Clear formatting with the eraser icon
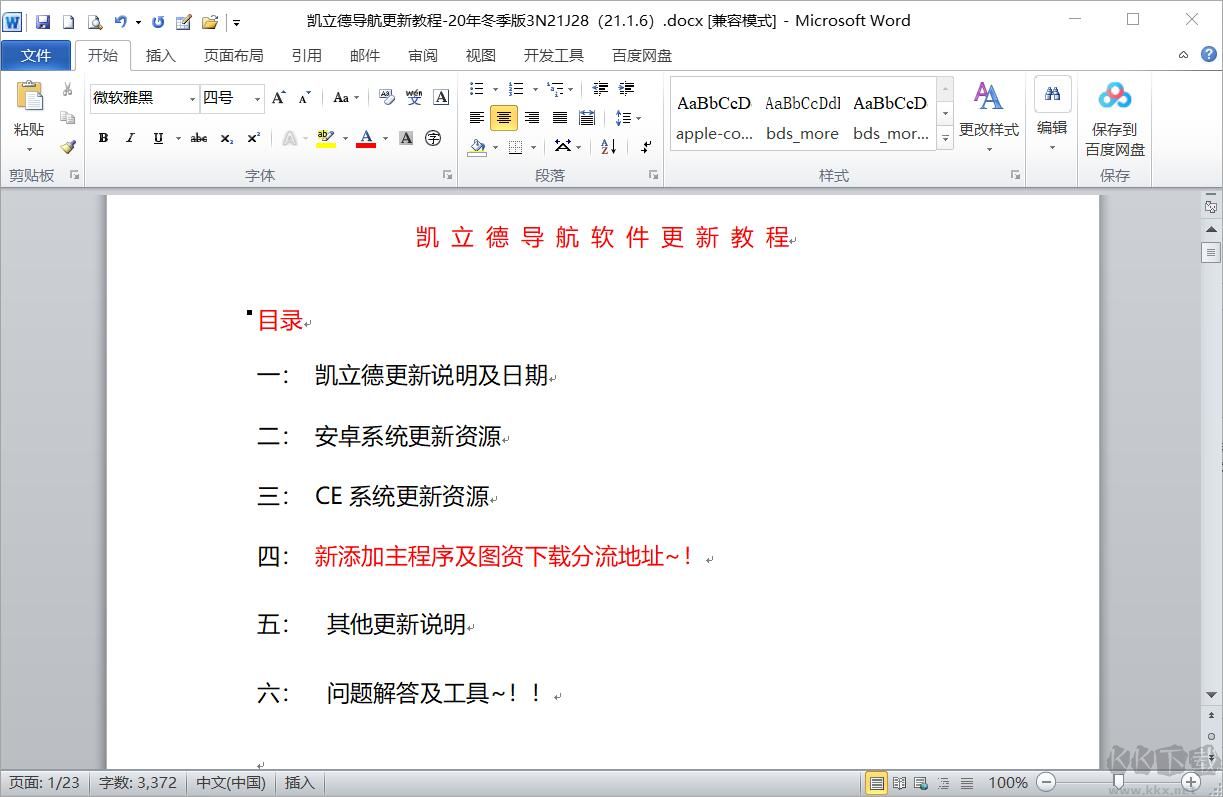 [x=384, y=96]
